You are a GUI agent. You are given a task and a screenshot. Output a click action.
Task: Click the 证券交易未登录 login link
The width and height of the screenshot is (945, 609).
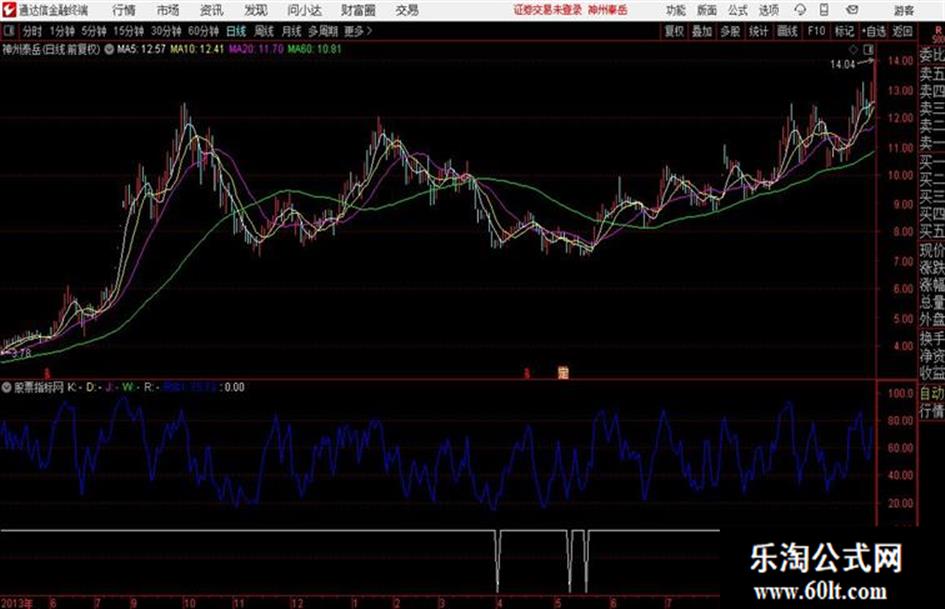[x=548, y=10]
